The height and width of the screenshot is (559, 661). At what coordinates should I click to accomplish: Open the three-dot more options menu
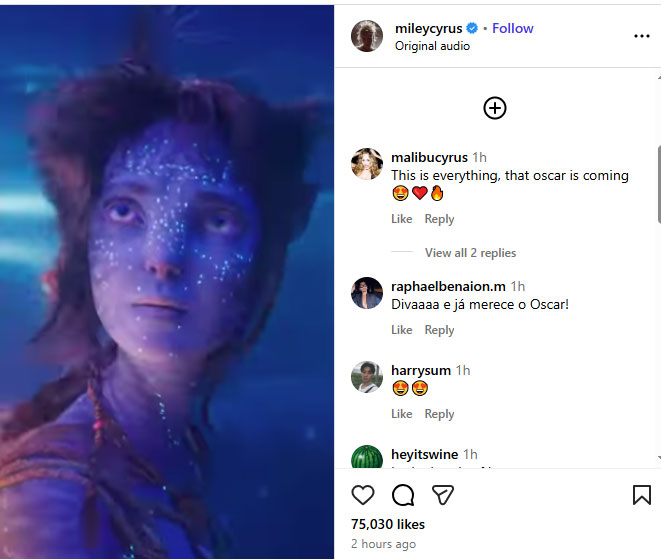coord(642,36)
